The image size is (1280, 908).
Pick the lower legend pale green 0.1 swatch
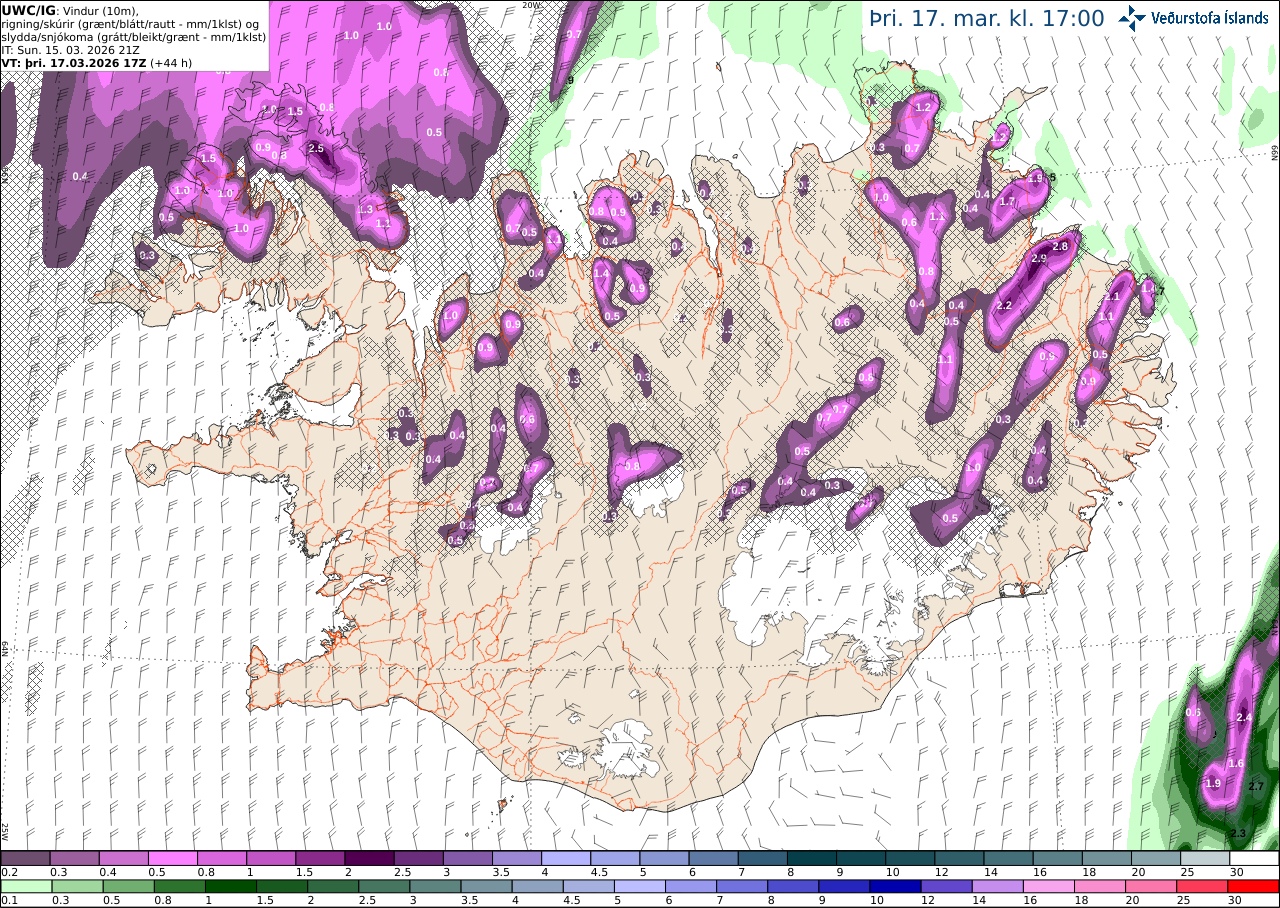(x=26, y=886)
